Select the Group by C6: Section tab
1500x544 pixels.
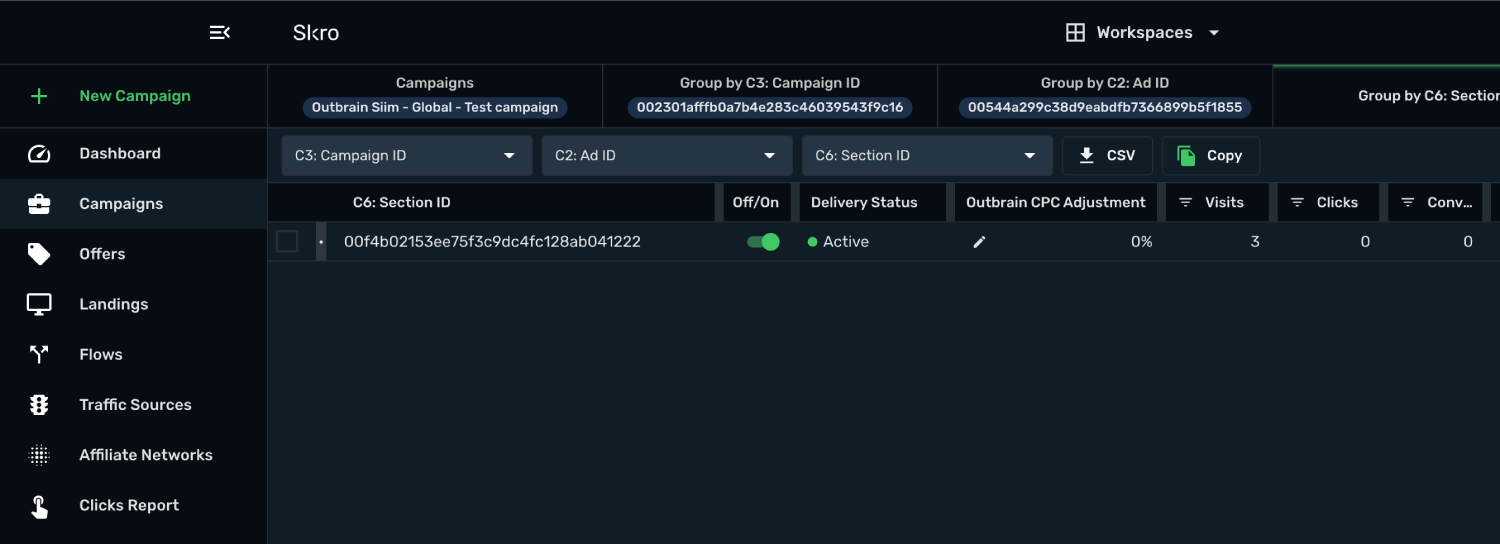pos(1387,96)
